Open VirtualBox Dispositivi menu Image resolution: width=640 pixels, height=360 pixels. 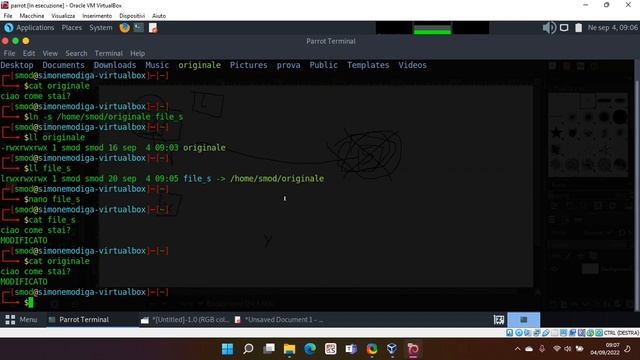(x=132, y=16)
